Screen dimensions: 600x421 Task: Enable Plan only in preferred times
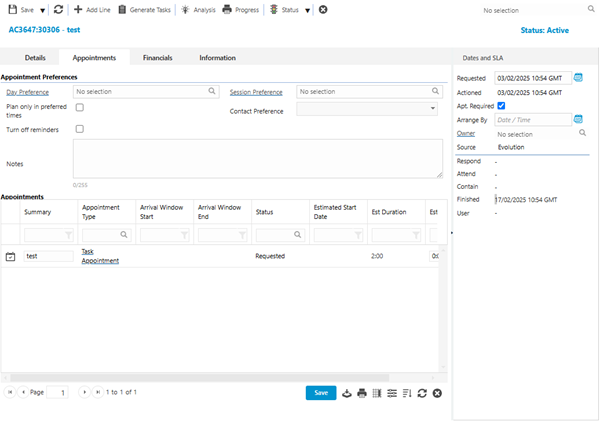(x=80, y=107)
